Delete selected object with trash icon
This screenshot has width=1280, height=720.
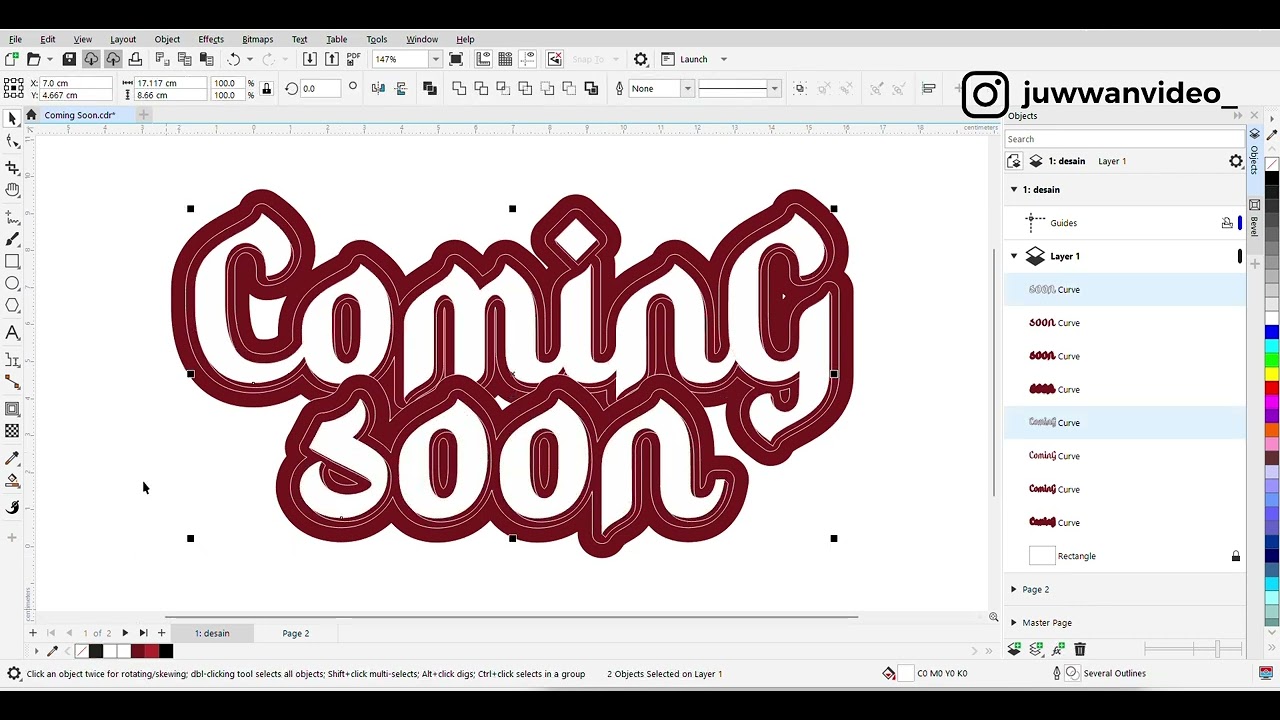click(x=1080, y=650)
